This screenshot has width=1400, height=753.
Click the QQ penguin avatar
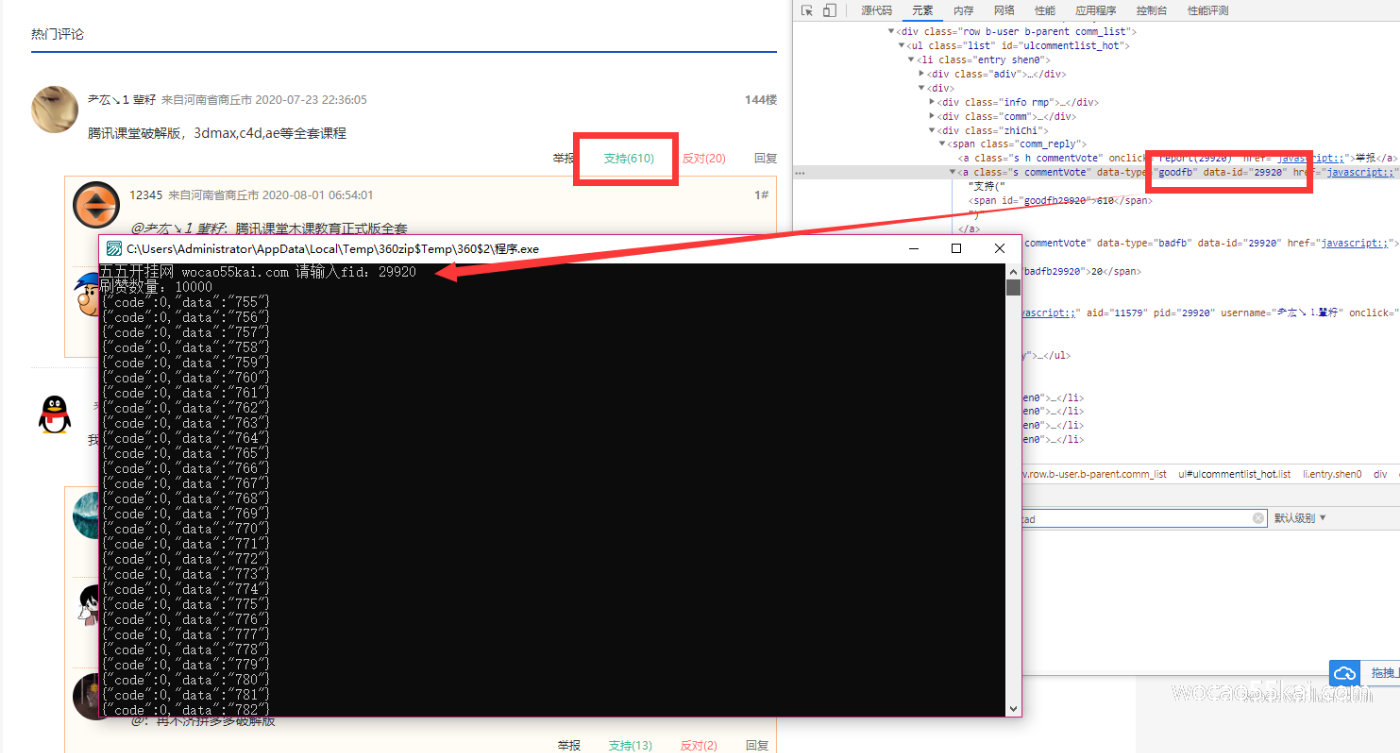(55, 414)
